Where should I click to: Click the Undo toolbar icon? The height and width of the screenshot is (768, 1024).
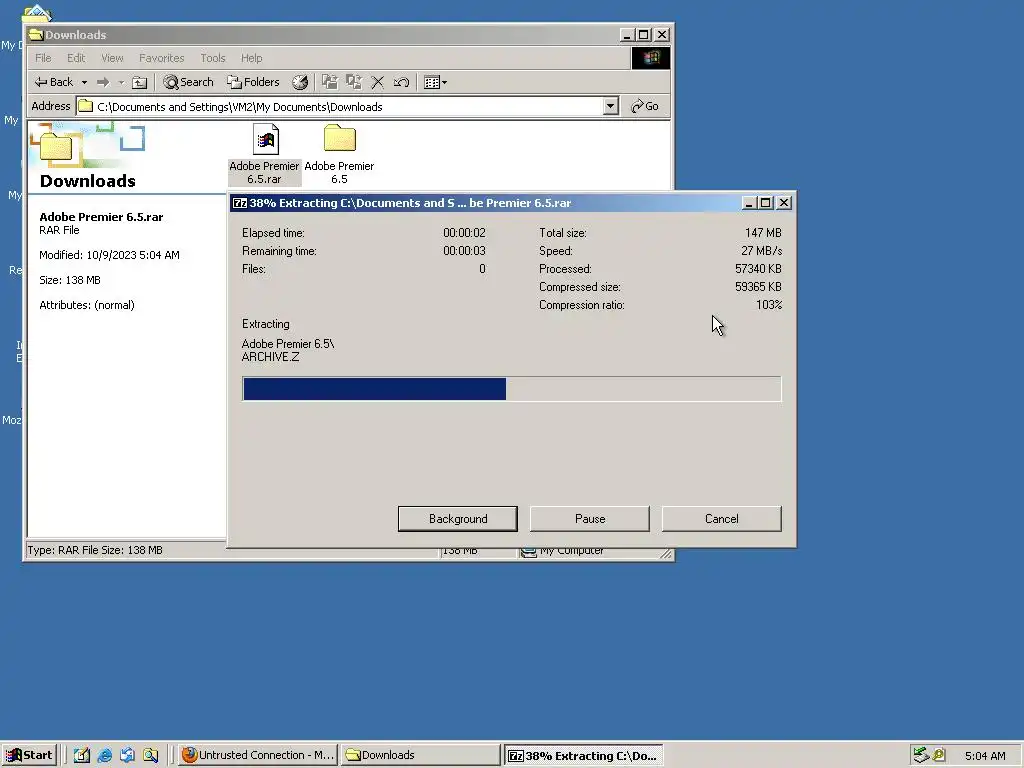tap(401, 82)
